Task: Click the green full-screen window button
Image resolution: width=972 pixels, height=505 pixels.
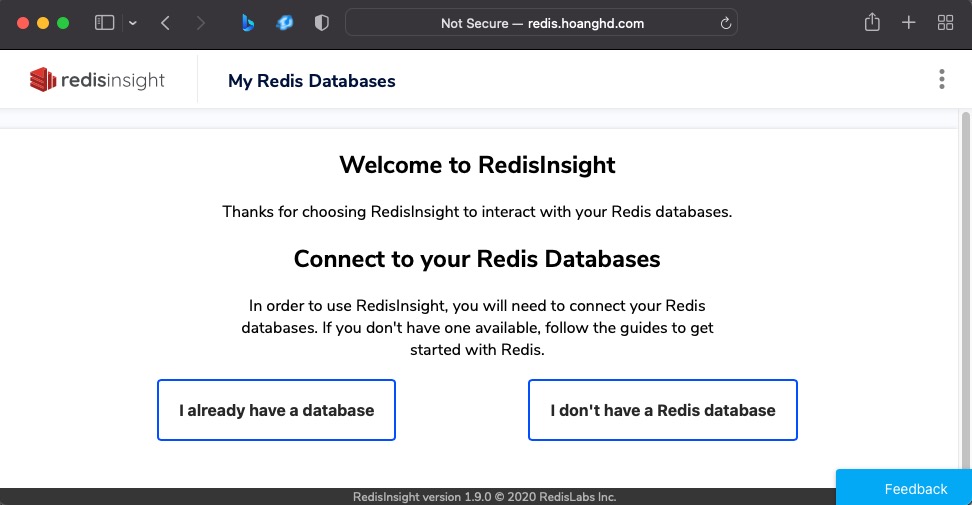Action: [x=63, y=23]
